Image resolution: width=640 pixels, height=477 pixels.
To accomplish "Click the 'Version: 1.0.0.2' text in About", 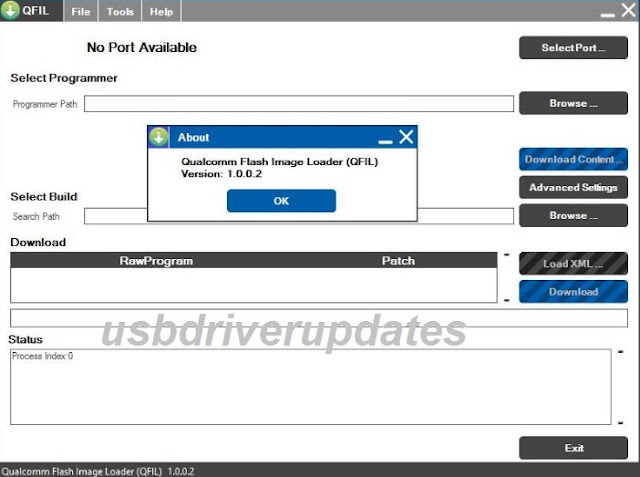I will tap(222, 174).
